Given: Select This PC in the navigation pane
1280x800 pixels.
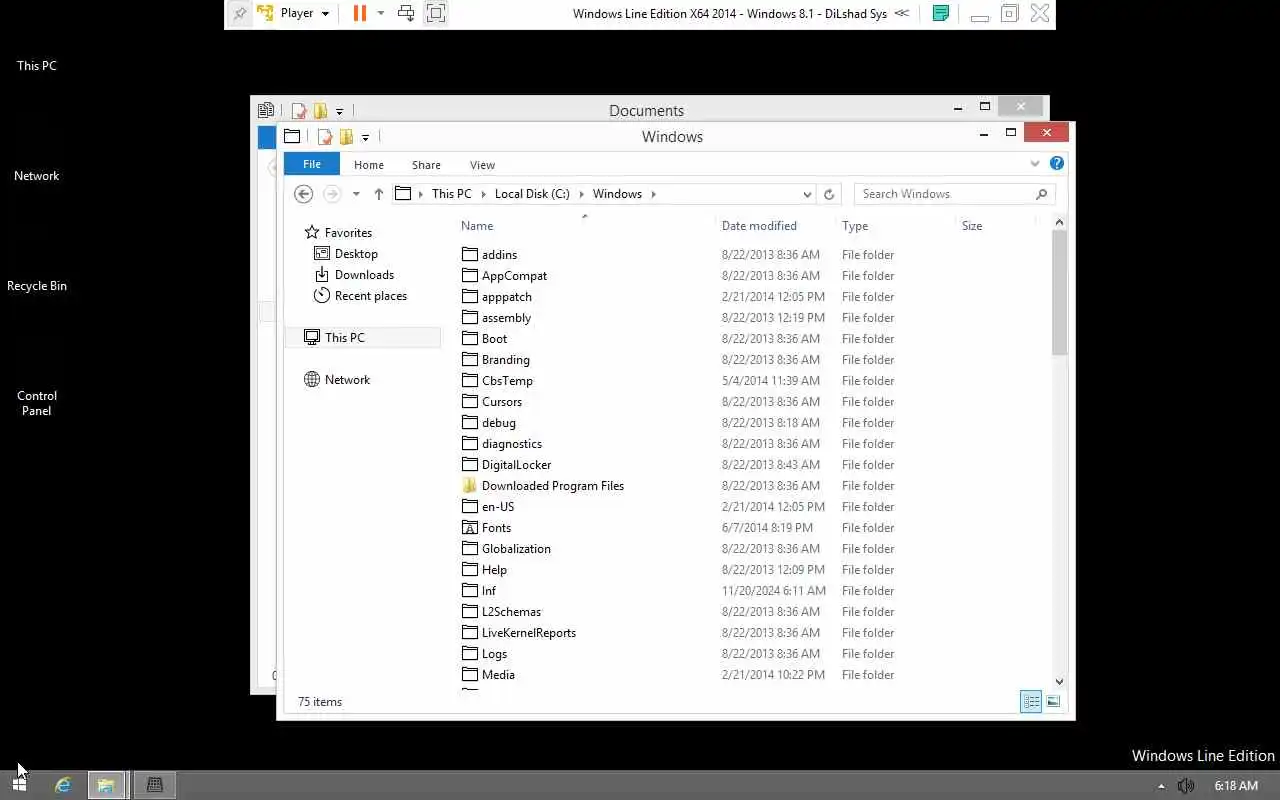Looking at the screenshot, I should point(363,338).
